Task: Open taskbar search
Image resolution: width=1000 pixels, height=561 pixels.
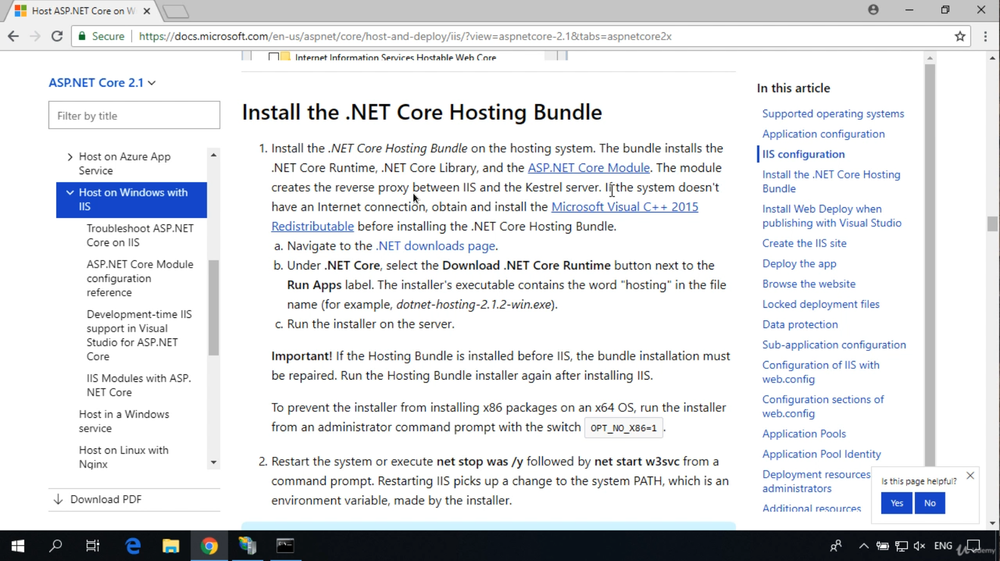Action: click(55, 546)
